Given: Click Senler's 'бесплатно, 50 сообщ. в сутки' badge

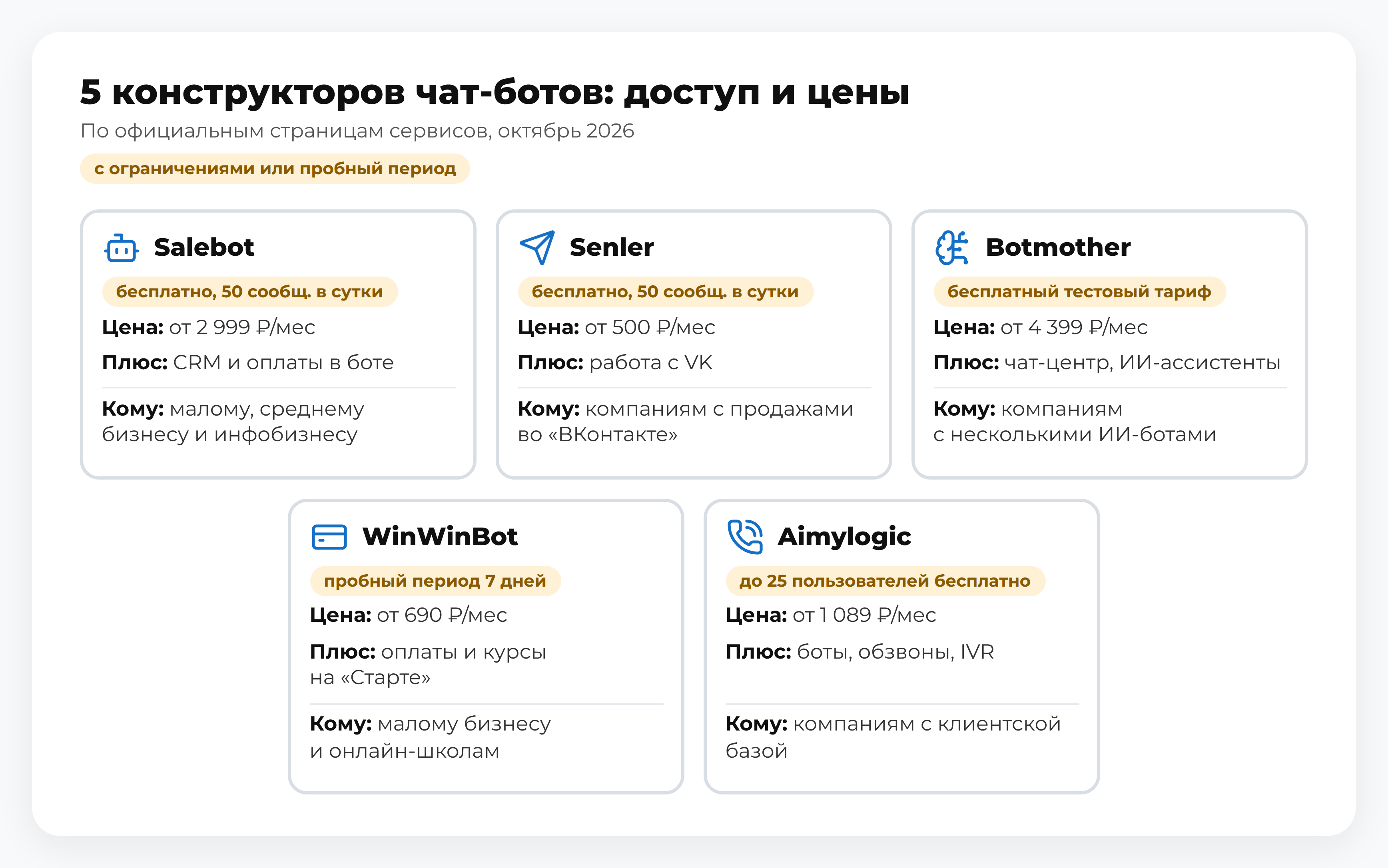Looking at the screenshot, I should pos(666,292).
